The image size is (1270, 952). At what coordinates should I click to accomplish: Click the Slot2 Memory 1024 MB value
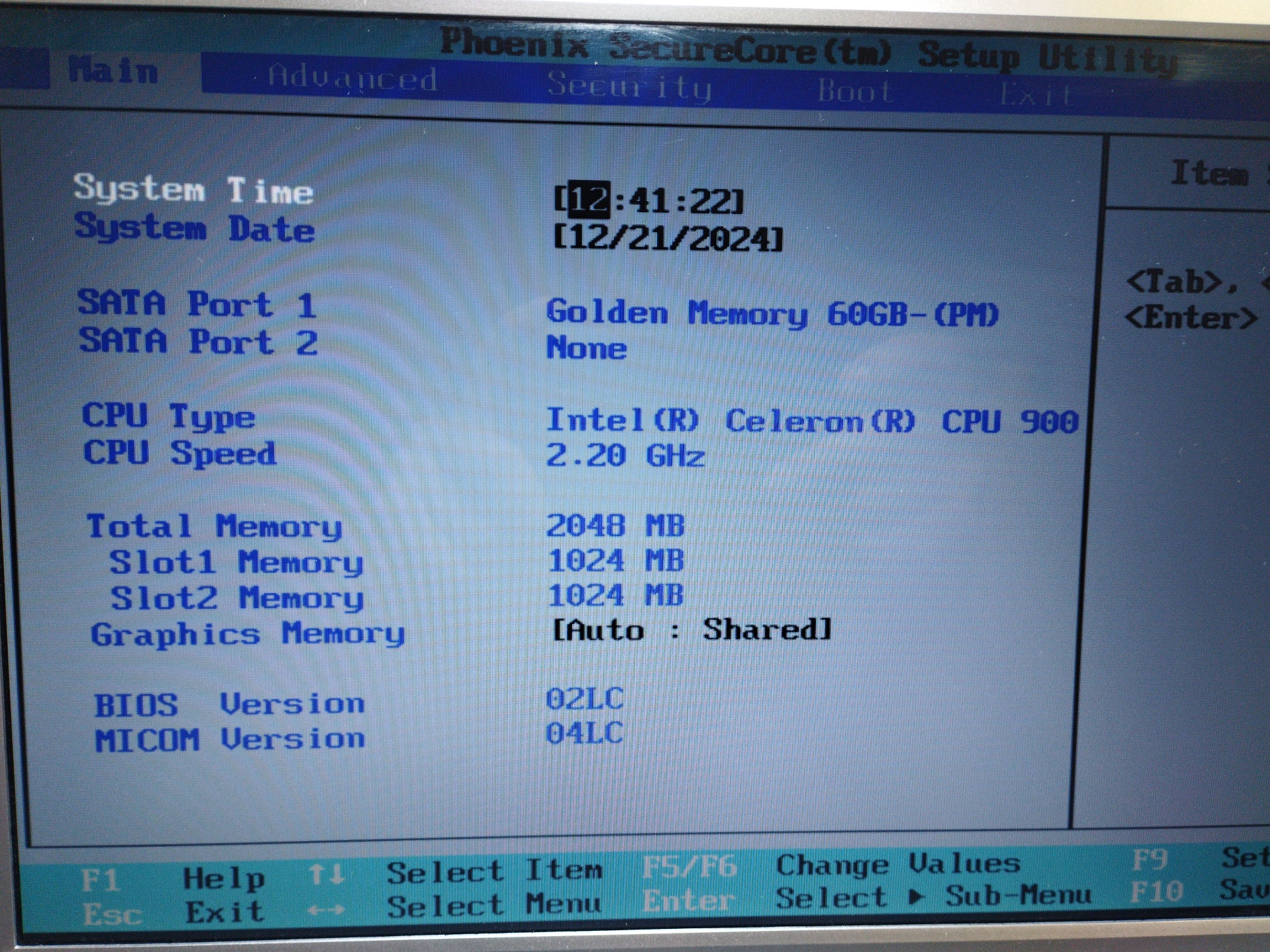(616, 595)
